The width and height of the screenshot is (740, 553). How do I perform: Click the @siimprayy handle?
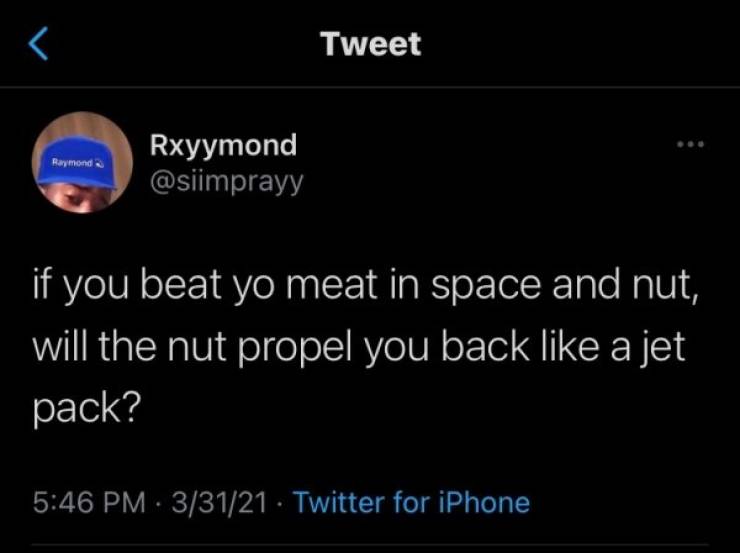coord(224,181)
